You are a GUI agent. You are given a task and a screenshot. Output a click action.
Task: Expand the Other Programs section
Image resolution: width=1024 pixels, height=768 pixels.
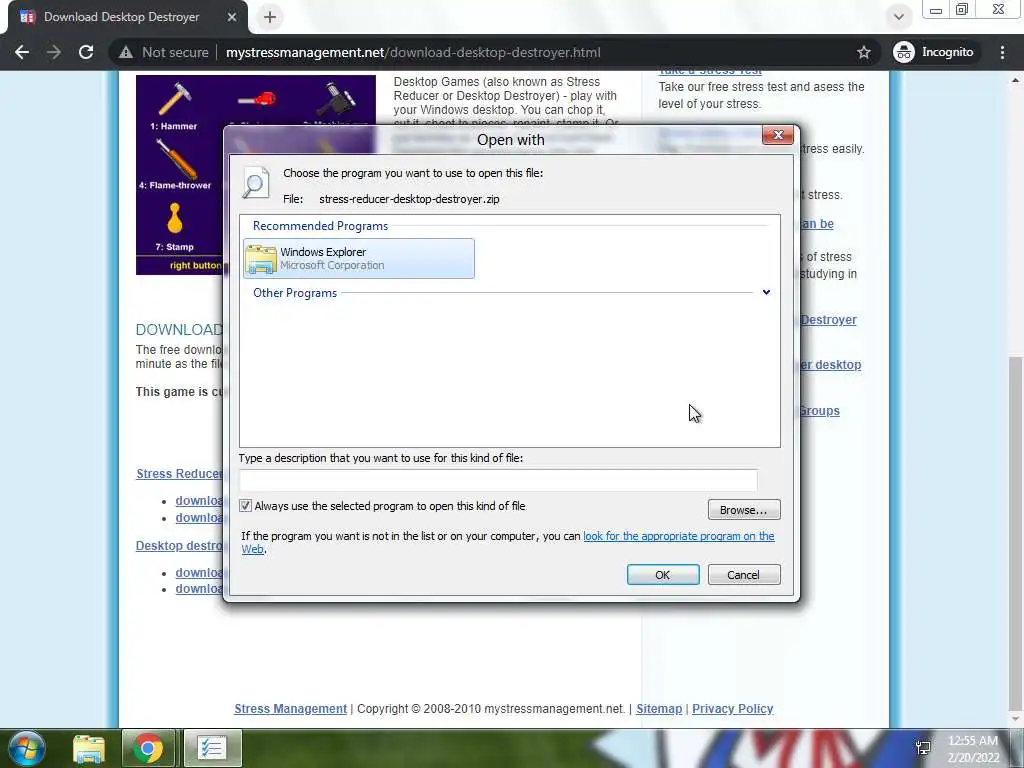[x=766, y=293]
